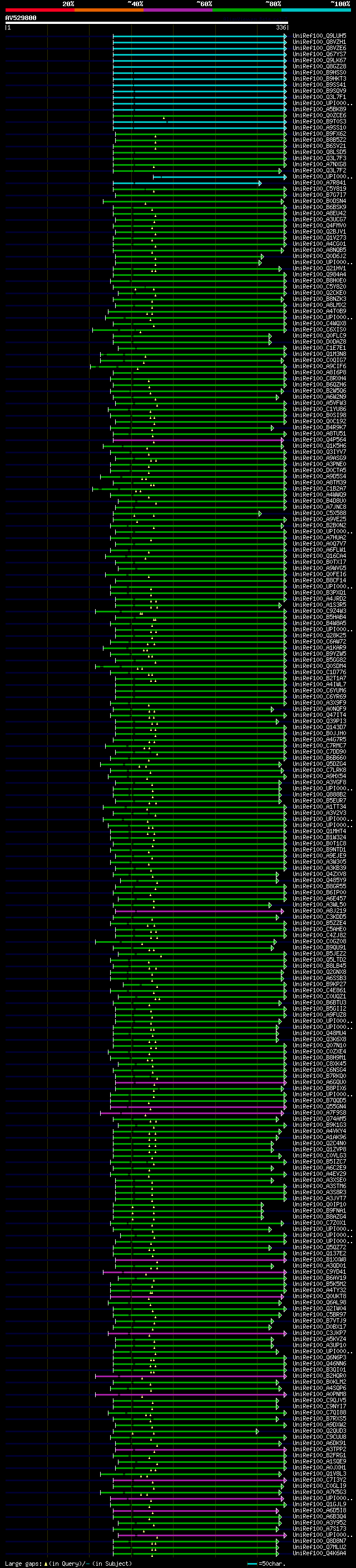Select hit label UniRef100_A8NQB5
The width and height of the screenshot is (356, 1568).
coord(319,250)
